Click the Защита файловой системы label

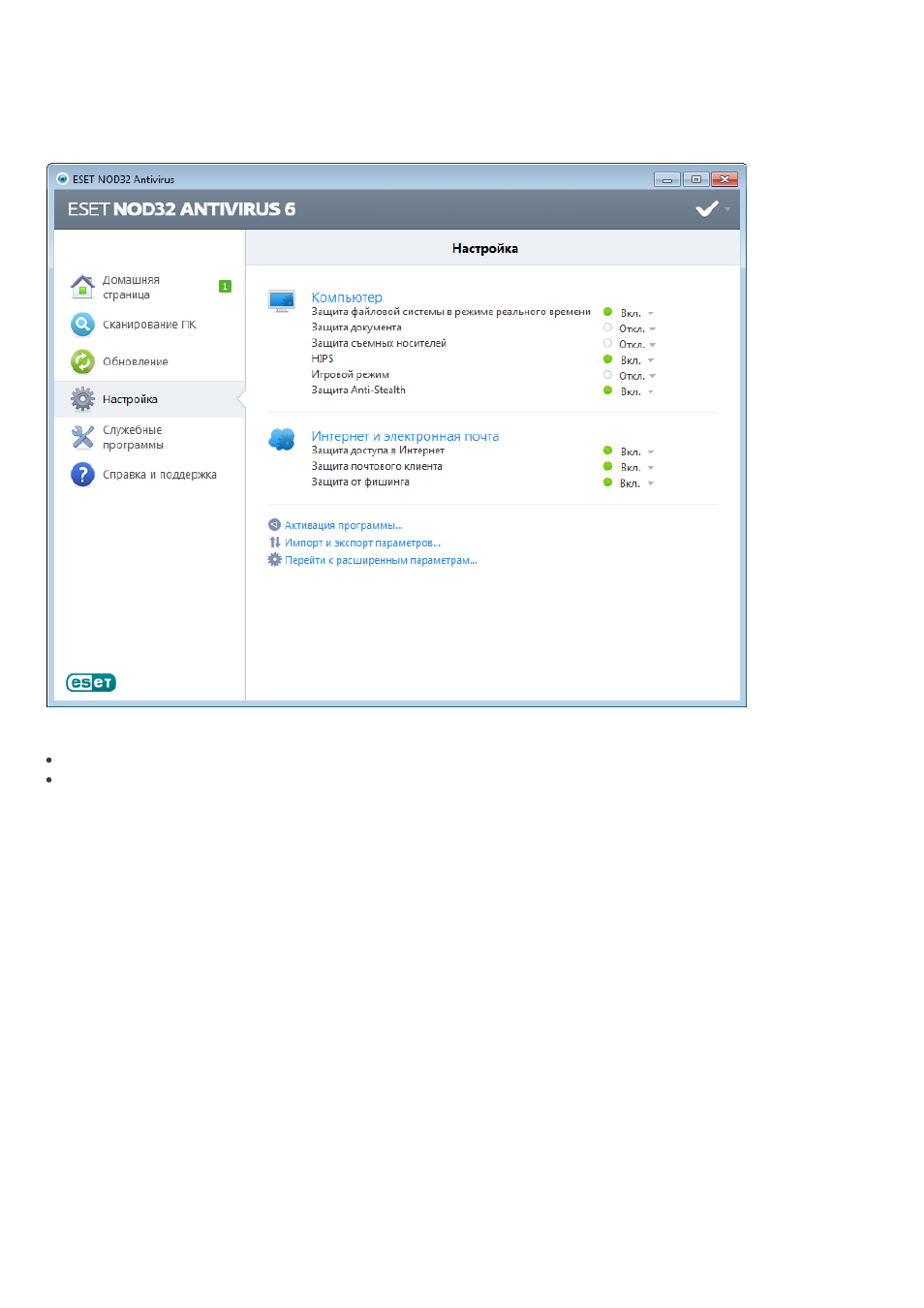pos(450,312)
